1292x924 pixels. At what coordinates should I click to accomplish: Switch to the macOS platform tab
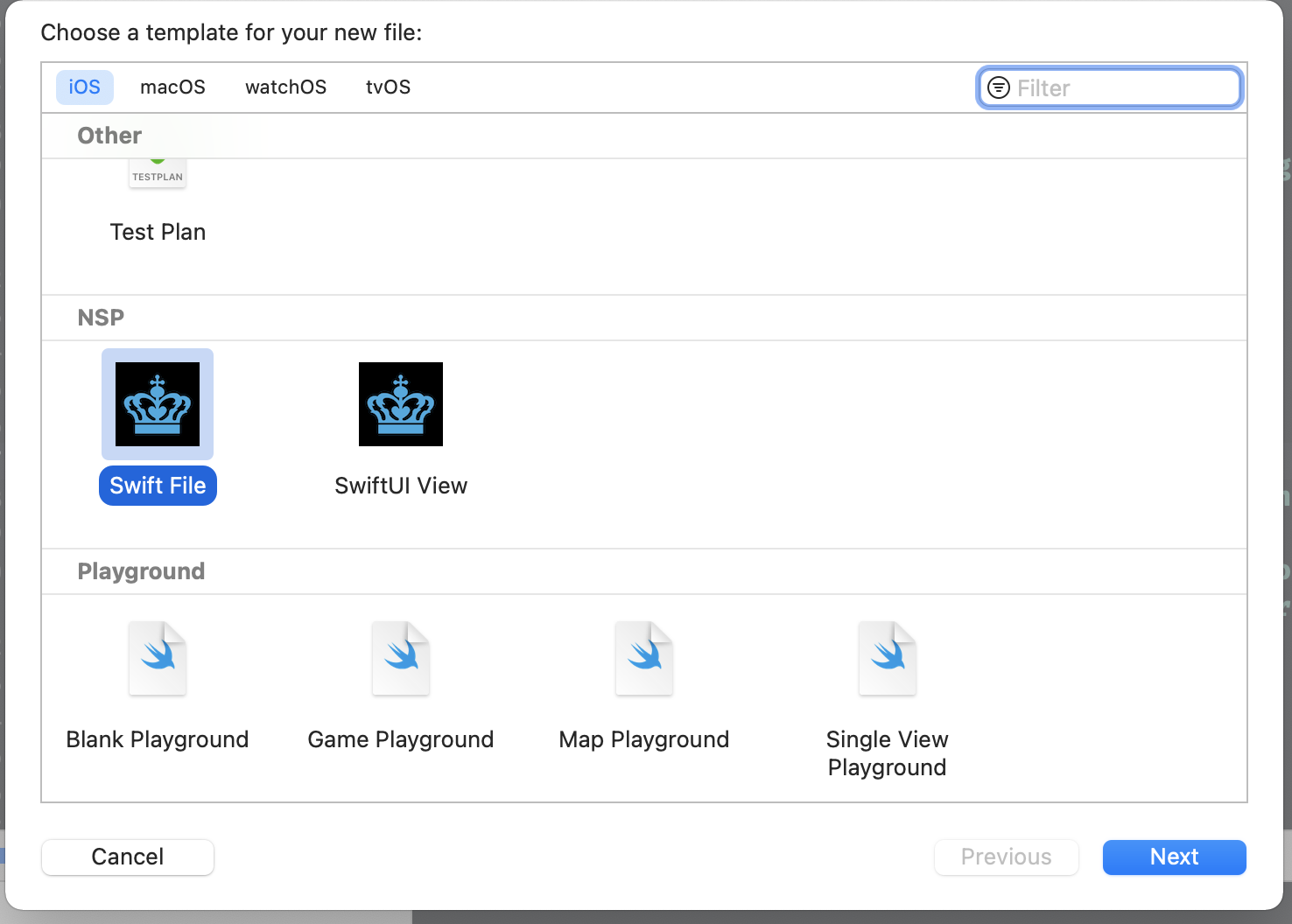(x=172, y=87)
